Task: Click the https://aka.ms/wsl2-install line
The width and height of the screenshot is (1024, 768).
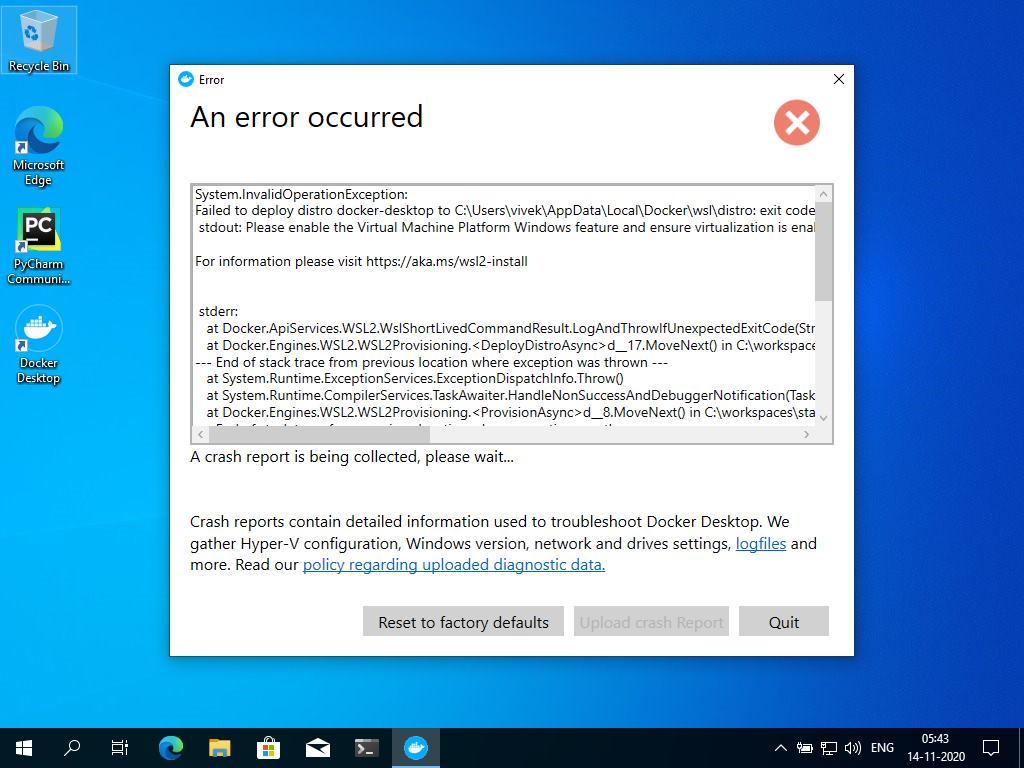Action: pos(361,261)
